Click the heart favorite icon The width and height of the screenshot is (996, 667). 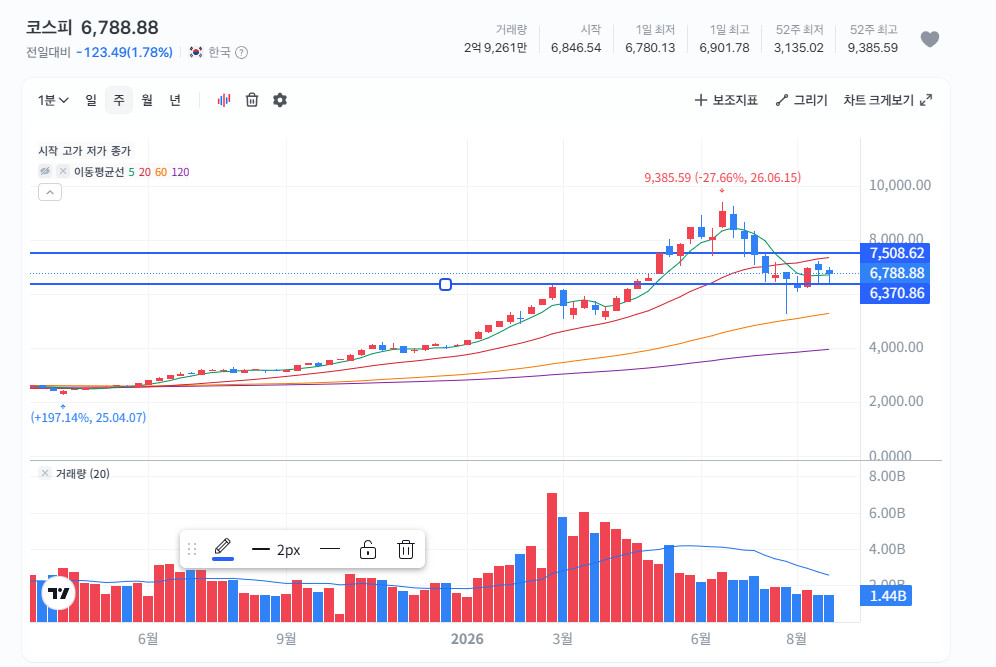930,39
